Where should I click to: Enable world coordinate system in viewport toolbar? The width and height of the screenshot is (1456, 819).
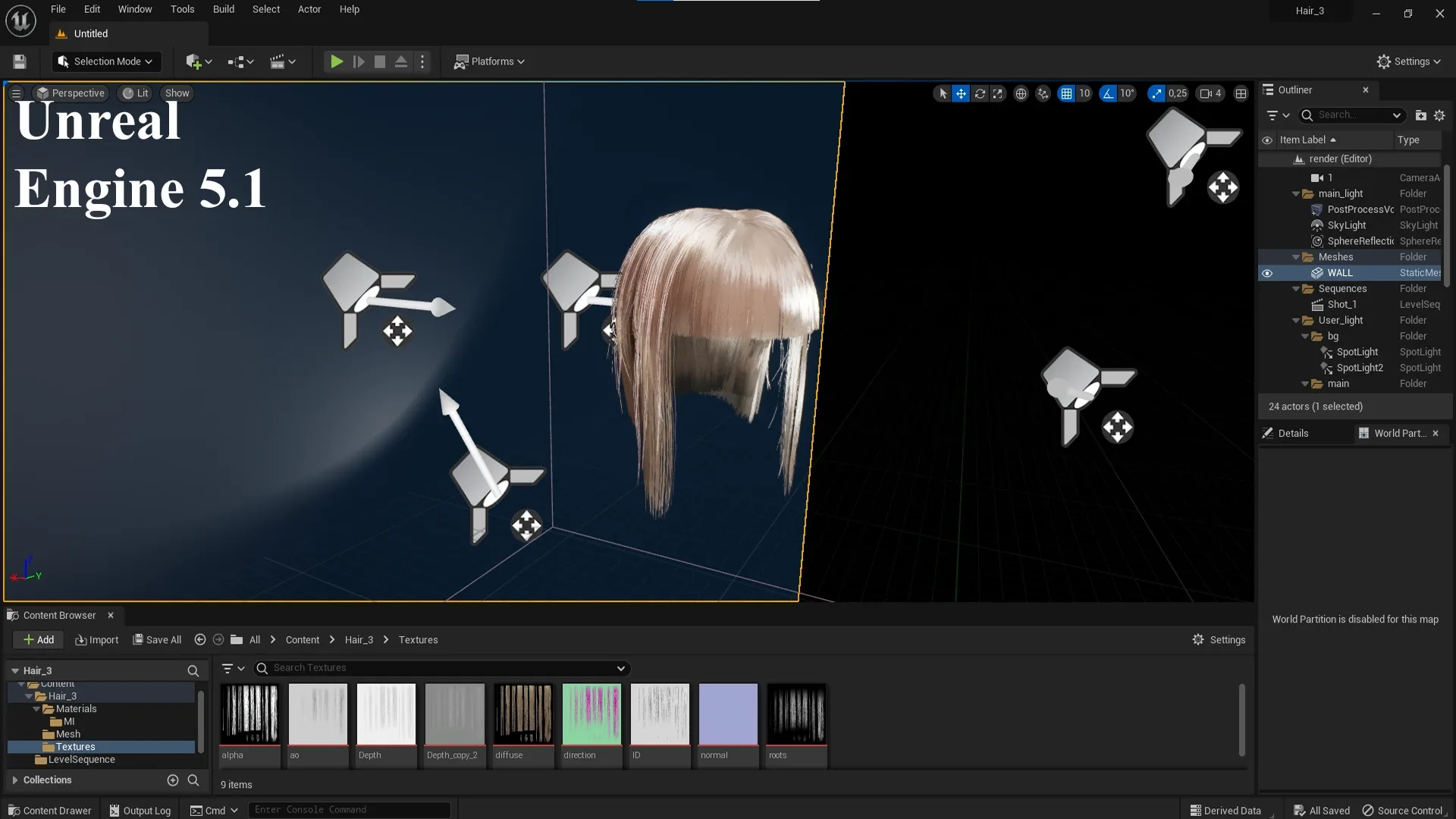[x=1021, y=93]
